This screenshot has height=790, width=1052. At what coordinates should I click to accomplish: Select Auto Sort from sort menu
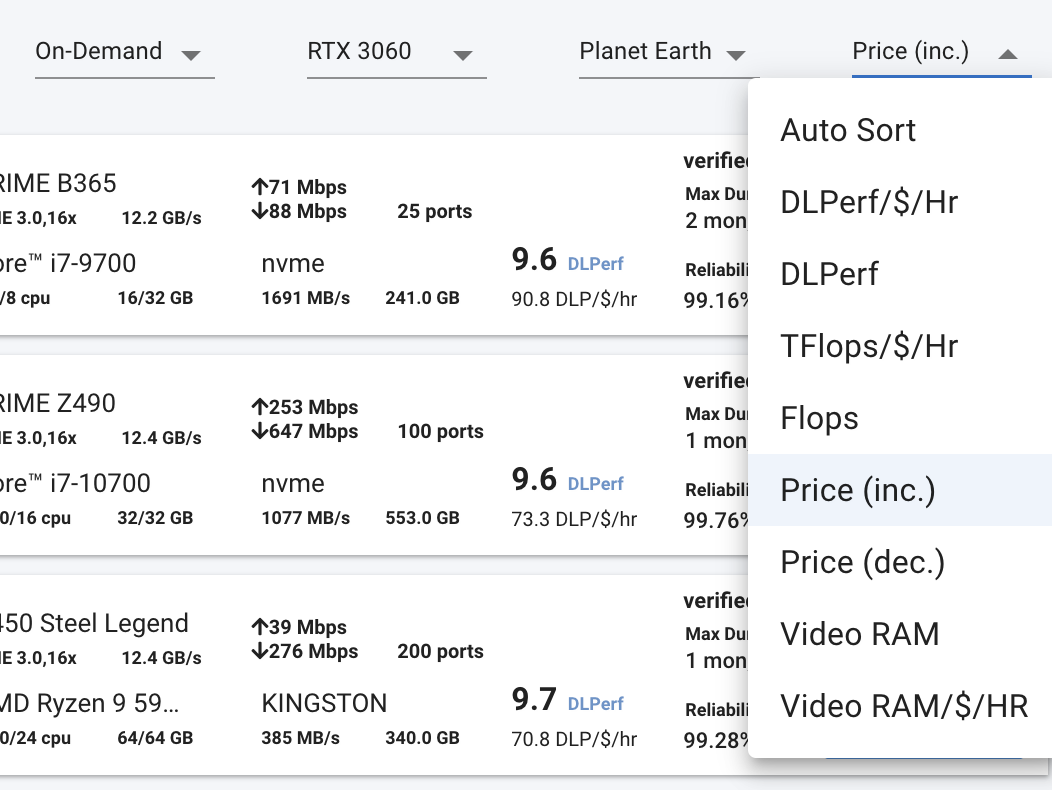pos(848,130)
